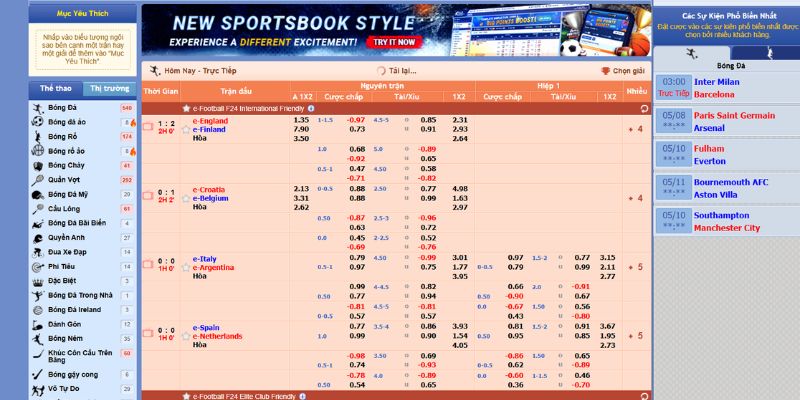The height and width of the screenshot is (400, 800).
Task: Open the Southampton vs Manchester City event
Action: [727, 221]
